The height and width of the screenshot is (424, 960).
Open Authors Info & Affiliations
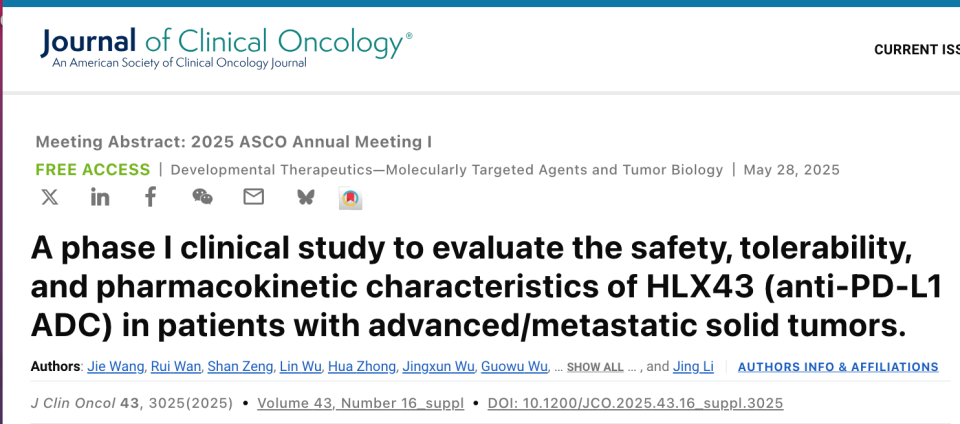838,367
